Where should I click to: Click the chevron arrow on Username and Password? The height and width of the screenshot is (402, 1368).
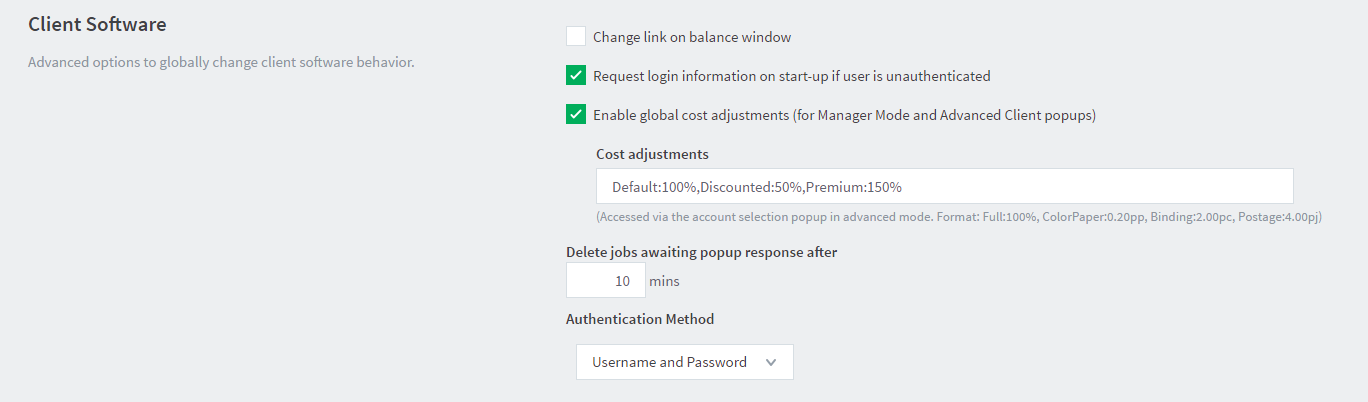[771, 363]
